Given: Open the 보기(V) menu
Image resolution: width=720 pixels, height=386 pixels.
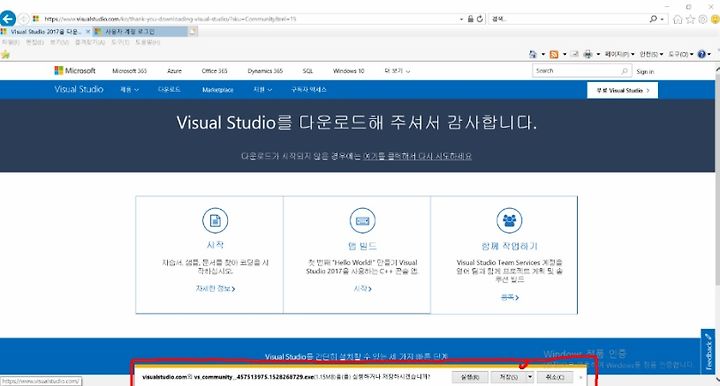Looking at the screenshot, I should (x=59, y=42).
